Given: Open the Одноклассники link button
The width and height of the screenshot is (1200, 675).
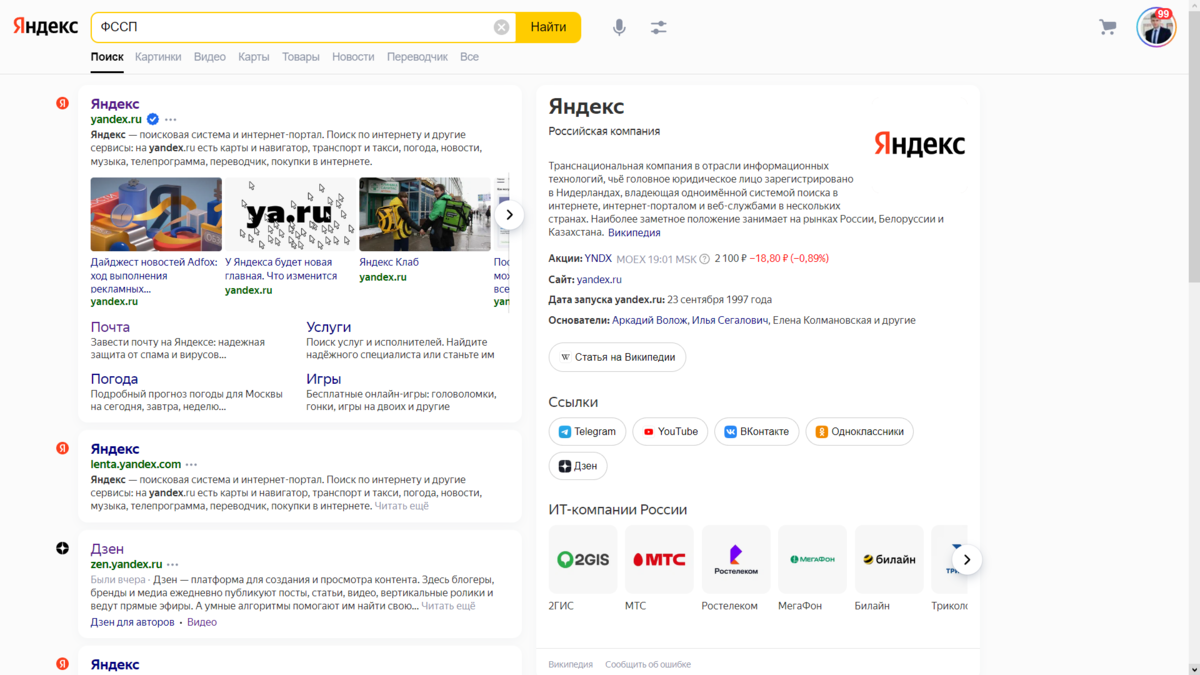Looking at the screenshot, I should [x=859, y=432].
